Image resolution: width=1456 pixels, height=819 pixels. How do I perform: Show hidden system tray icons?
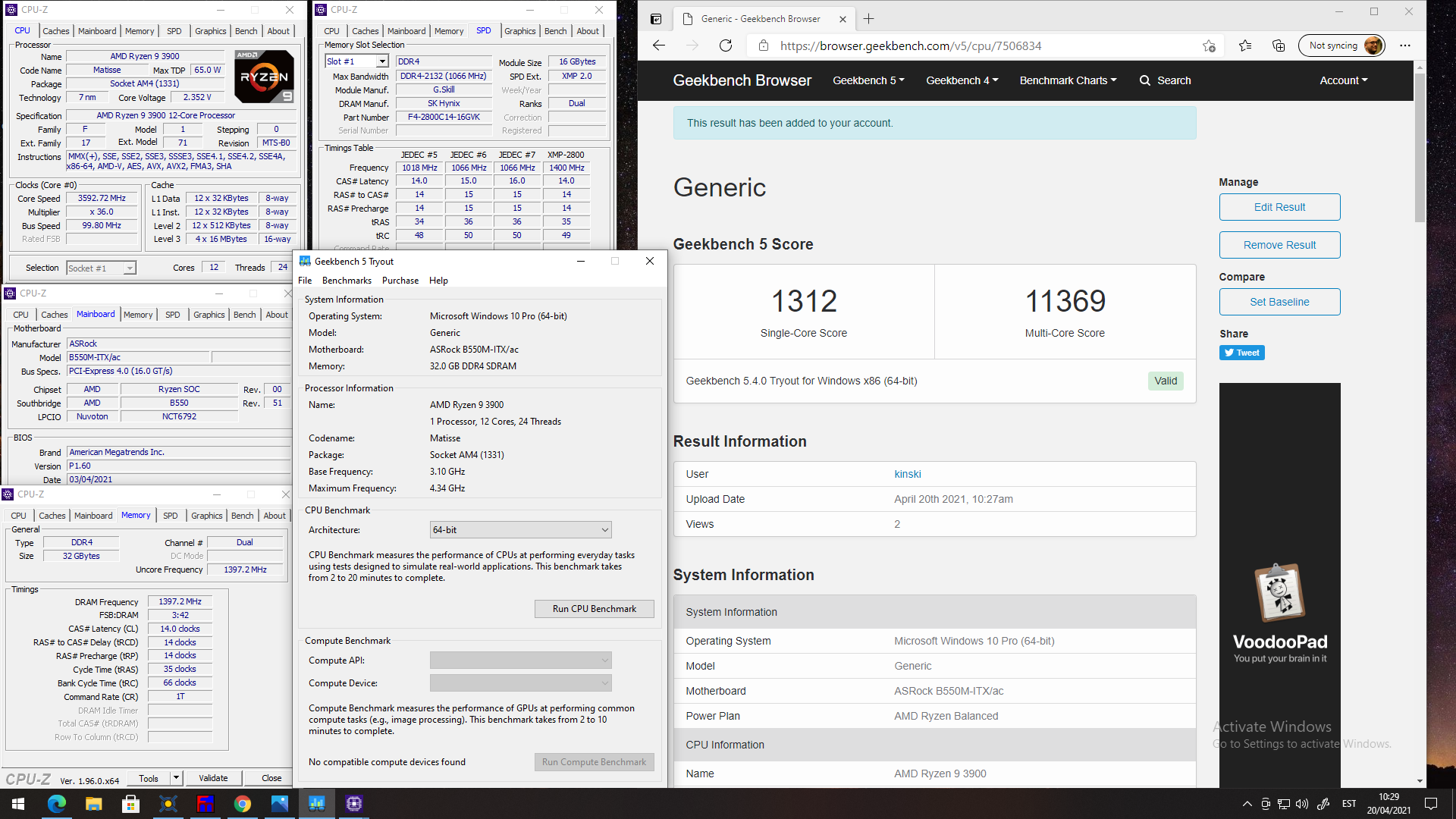pyautogui.click(x=1247, y=804)
